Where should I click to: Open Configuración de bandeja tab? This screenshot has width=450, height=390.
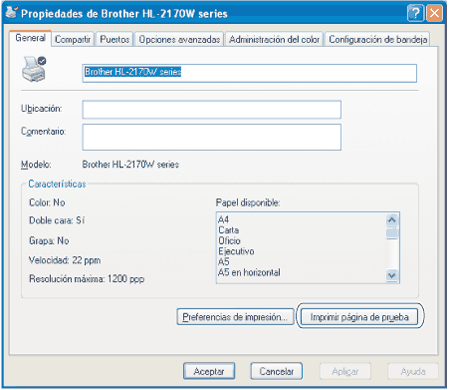click(x=378, y=39)
